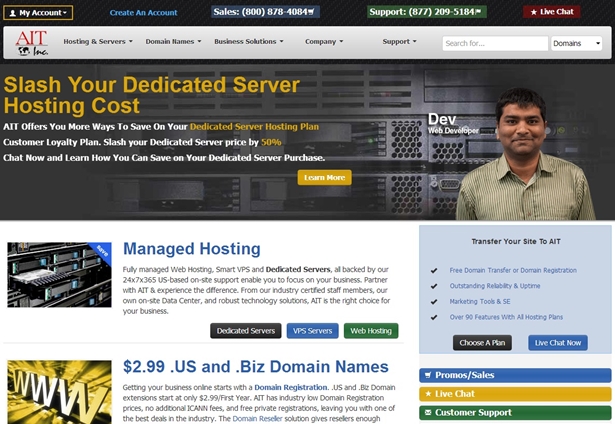Click the Transfer Your Site To AIT title
Screen dimensions: 615x424
tap(516, 242)
